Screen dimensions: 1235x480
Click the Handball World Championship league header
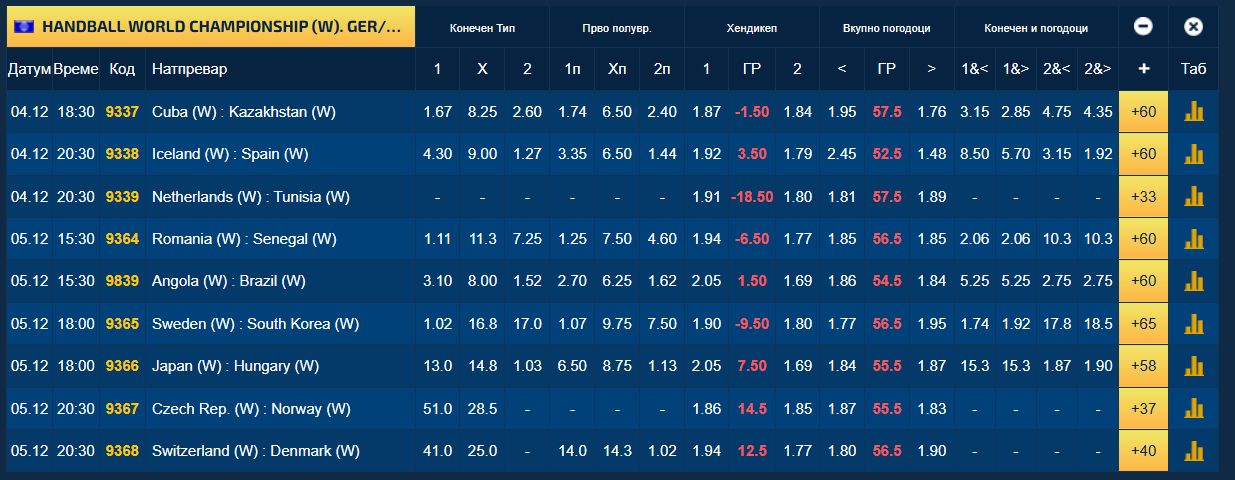coord(210,27)
